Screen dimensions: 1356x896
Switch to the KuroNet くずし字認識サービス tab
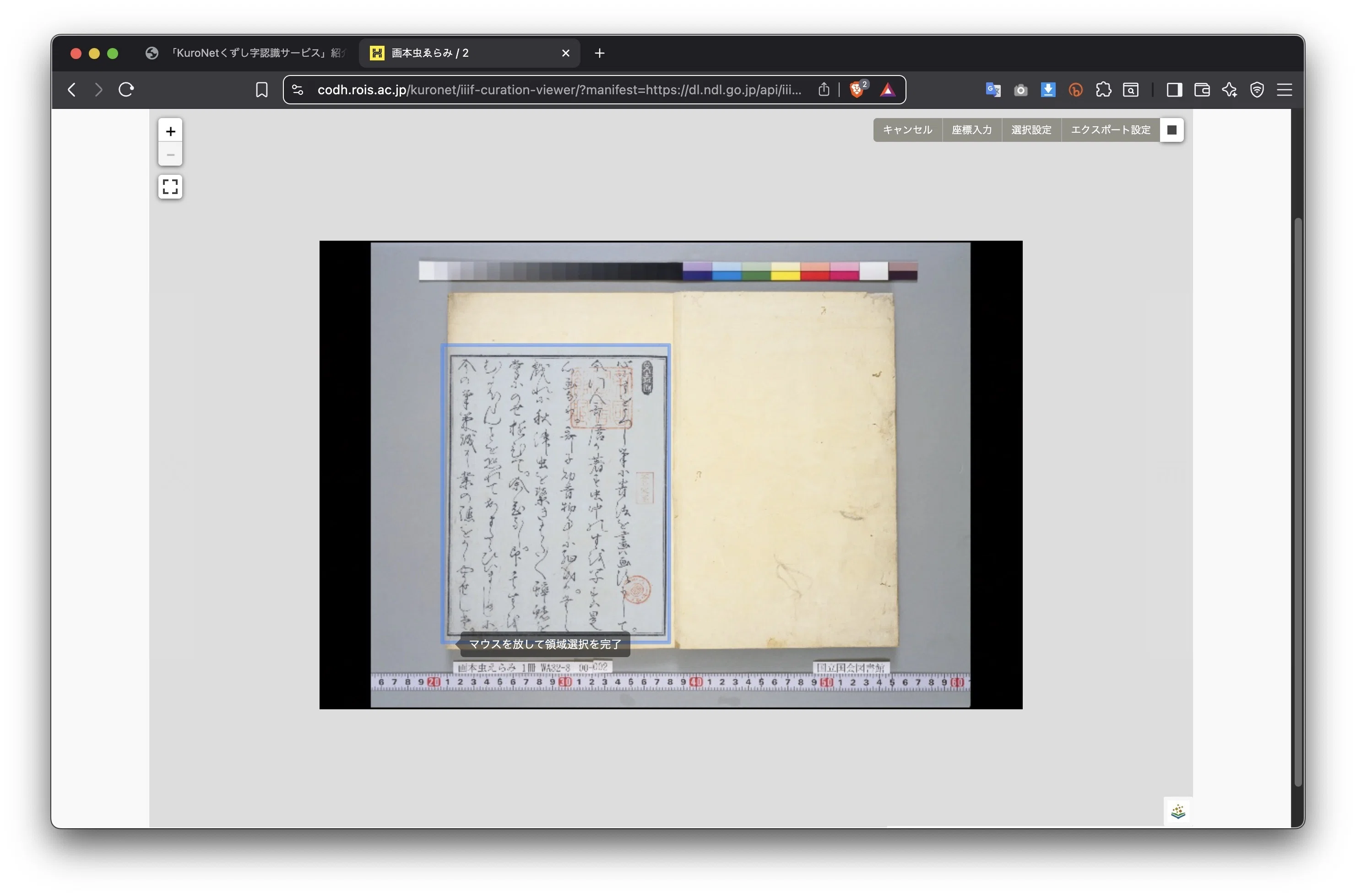(x=246, y=53)
